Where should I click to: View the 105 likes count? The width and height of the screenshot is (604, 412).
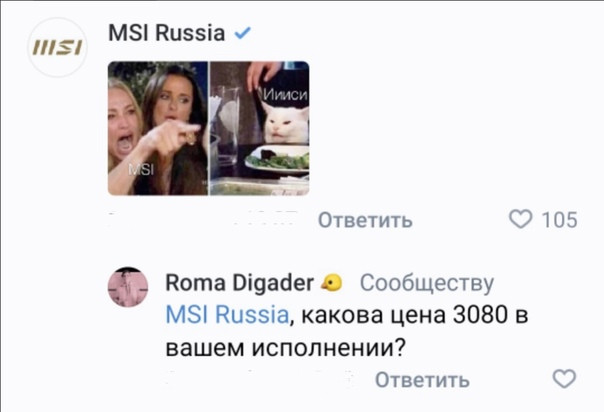coord(560,220)
